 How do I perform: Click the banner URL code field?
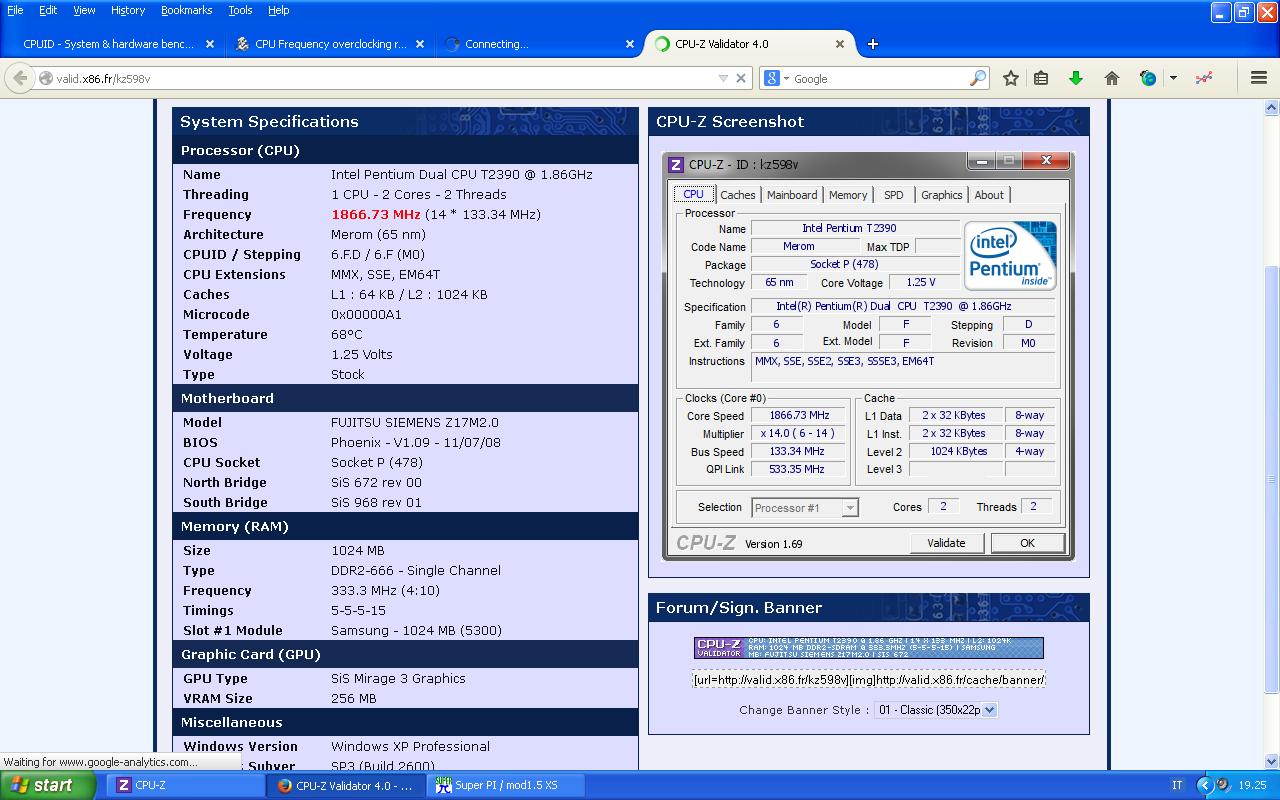(869, 679)
